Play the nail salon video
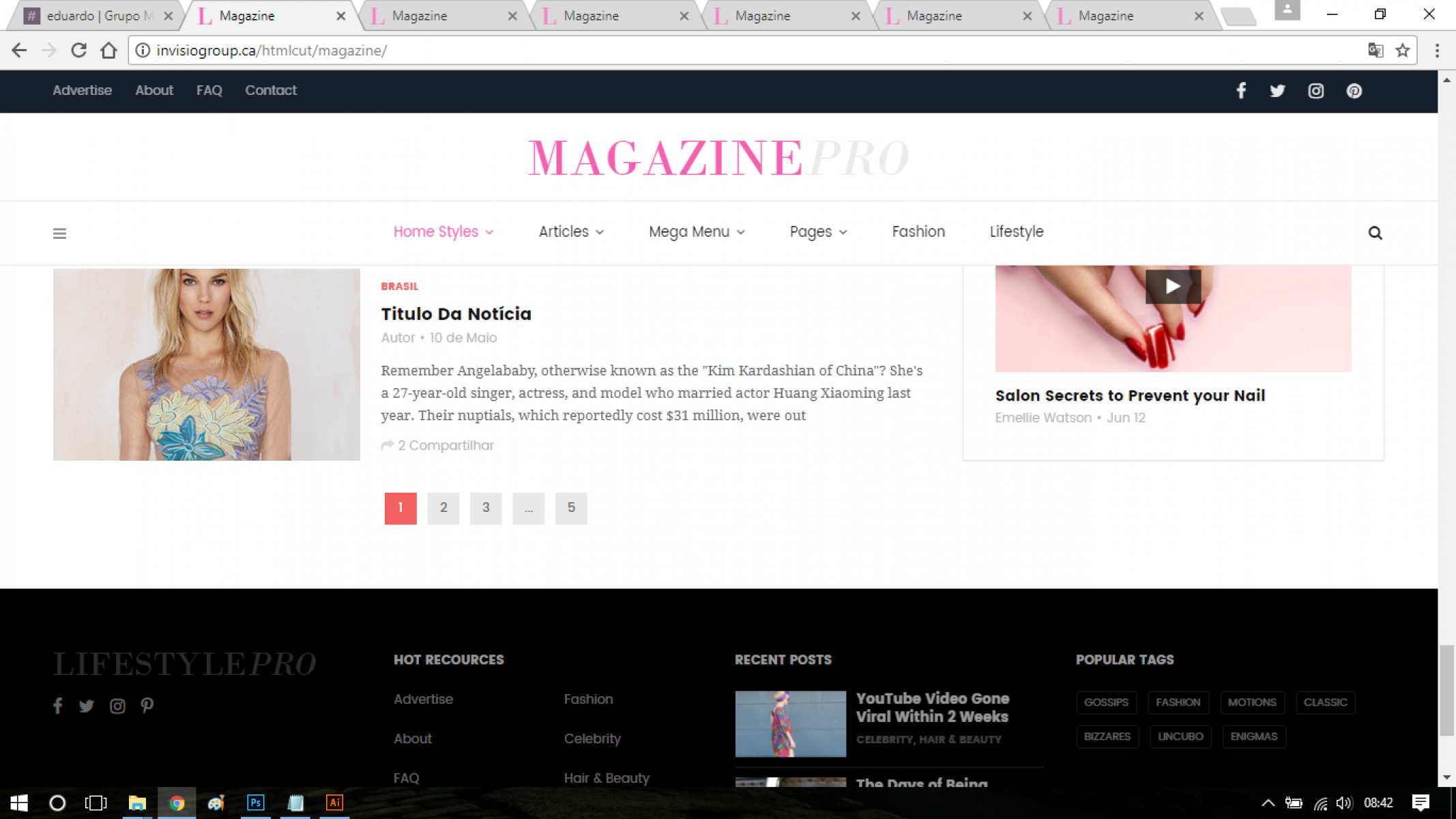1456x819 pixels. [1173, 286]
